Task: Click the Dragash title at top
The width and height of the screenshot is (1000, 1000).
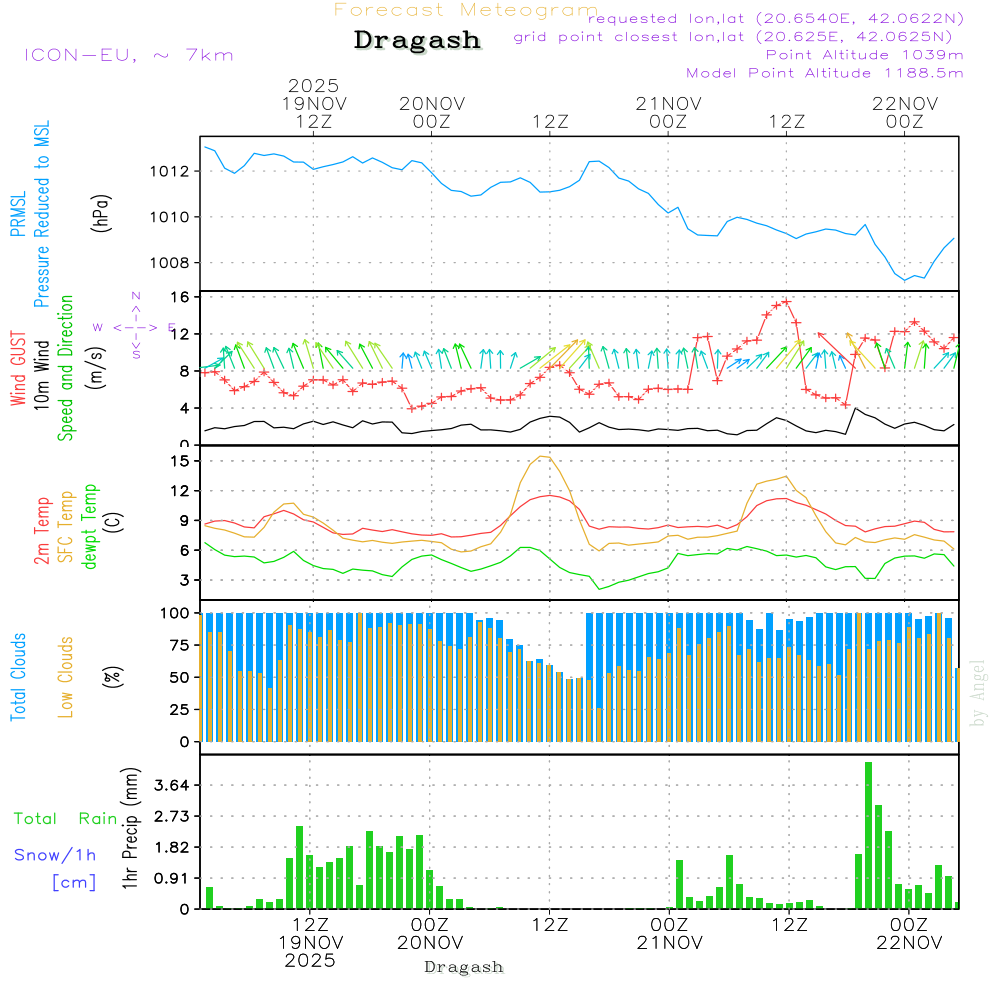Action: coord(417,41)
